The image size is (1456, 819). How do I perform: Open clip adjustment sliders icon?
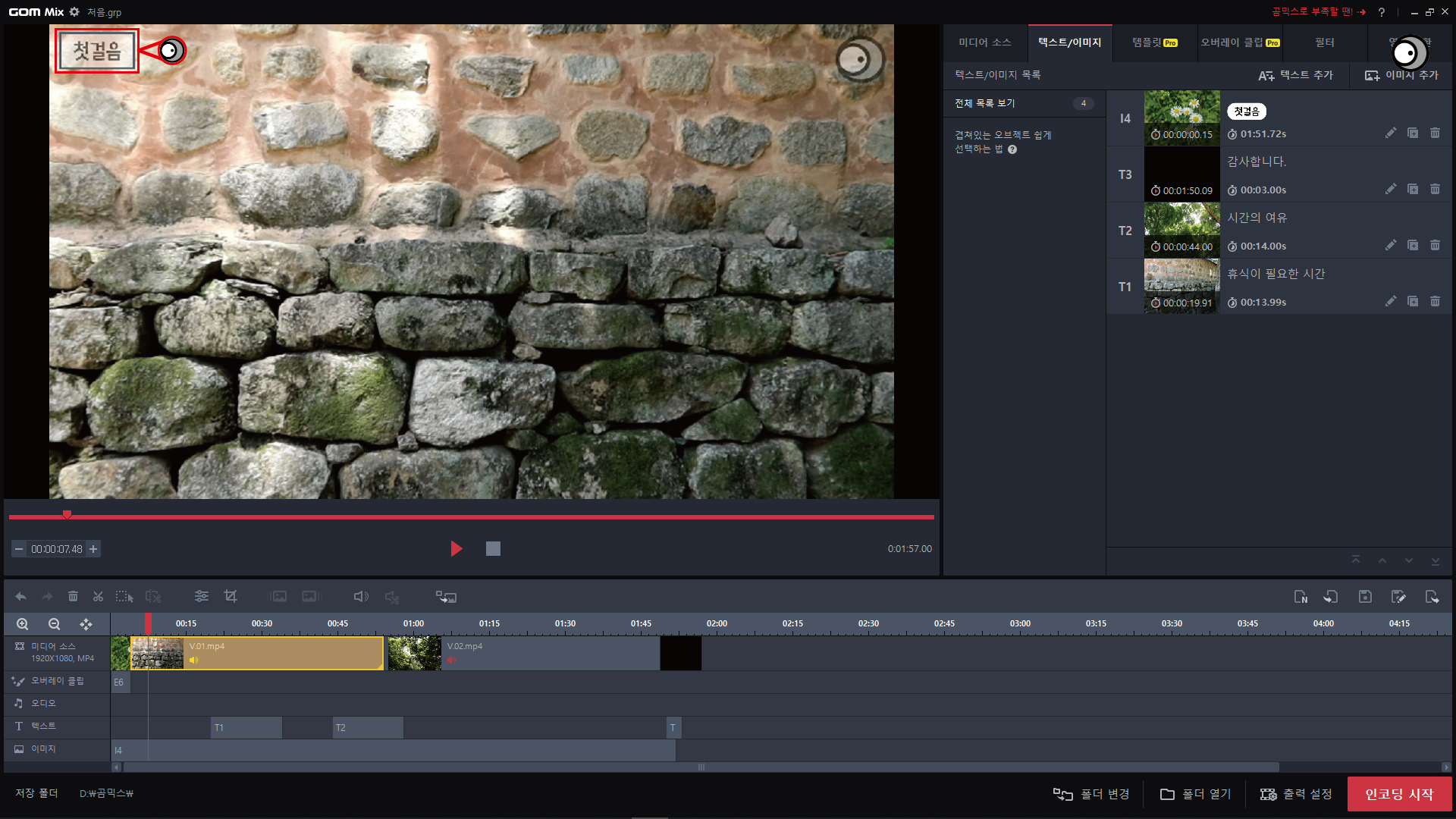click(201, 597)
